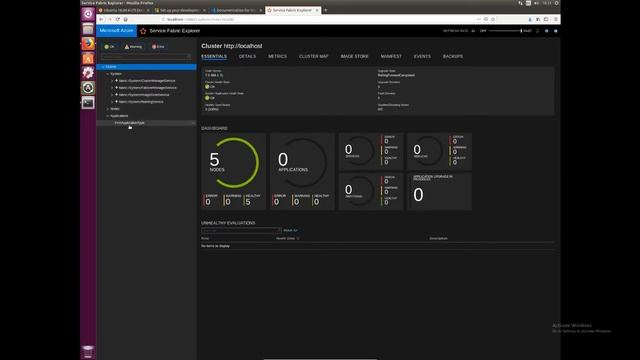Open Firefox hamburger menu
This screenshot has width=640, height=360.
click(x=556, y=19)
